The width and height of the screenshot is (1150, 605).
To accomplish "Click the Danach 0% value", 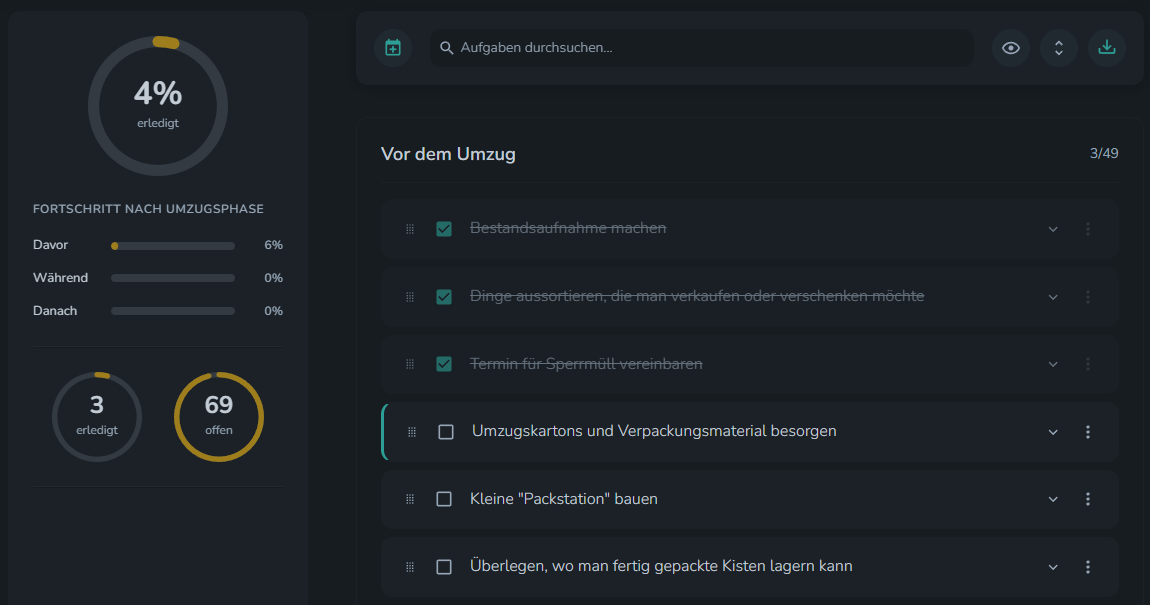I will pyautogui.click(x=274, y=311).
